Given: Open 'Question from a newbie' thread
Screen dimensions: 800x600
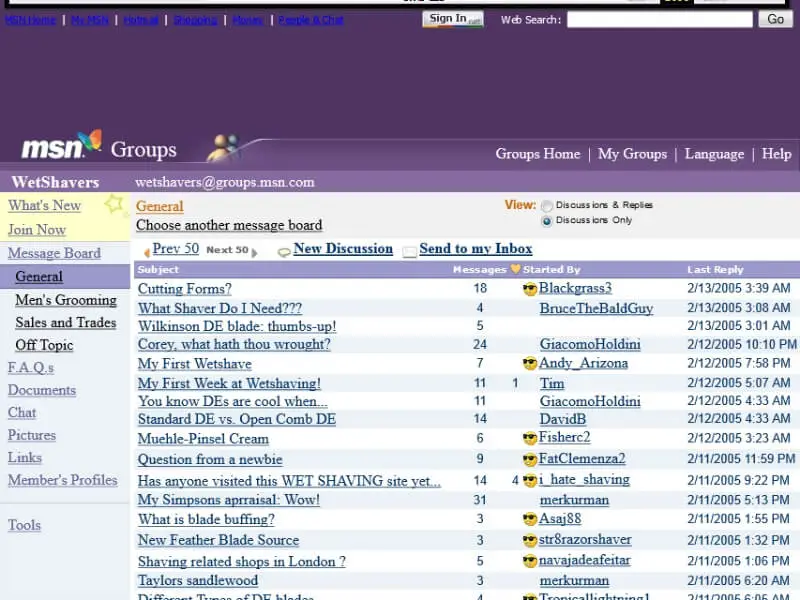Looking at the screenshot, I should (x=210, y=459).
